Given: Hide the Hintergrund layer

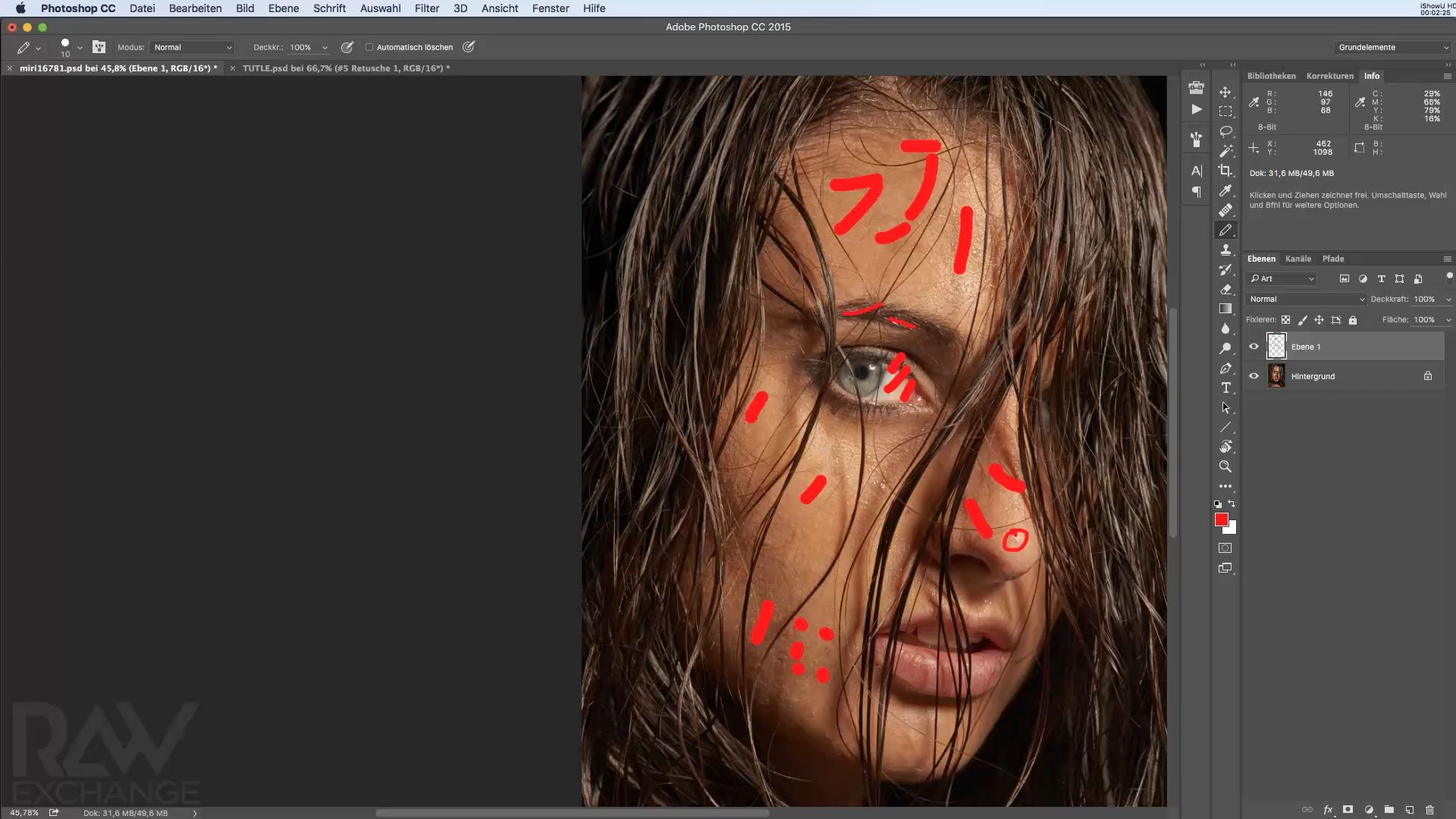Looking at the screenshot, I should coord(1254,376).
